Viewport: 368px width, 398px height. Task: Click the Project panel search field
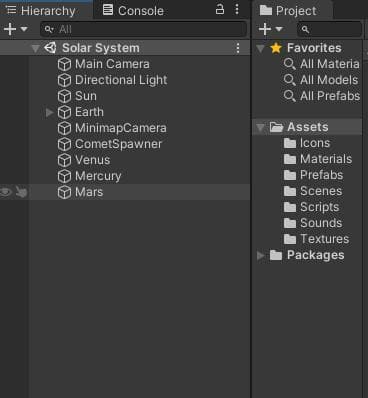329,29
